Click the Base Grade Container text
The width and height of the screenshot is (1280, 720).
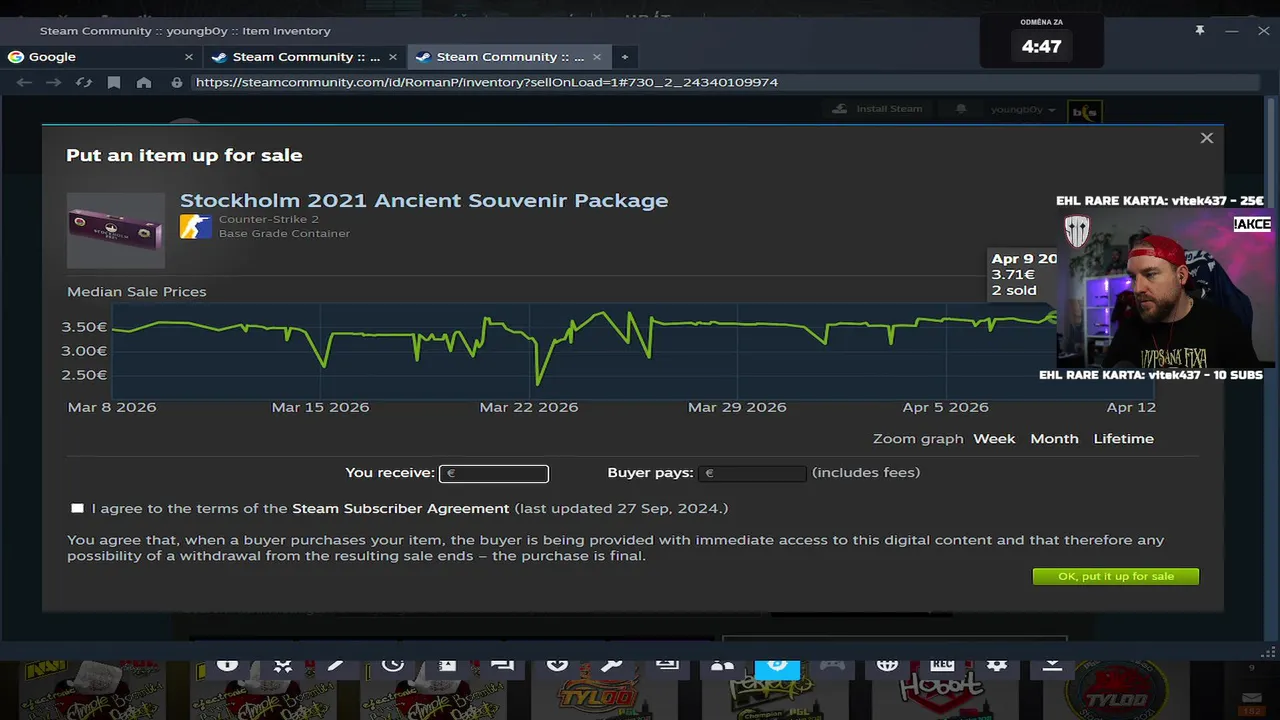click(284, 234)
